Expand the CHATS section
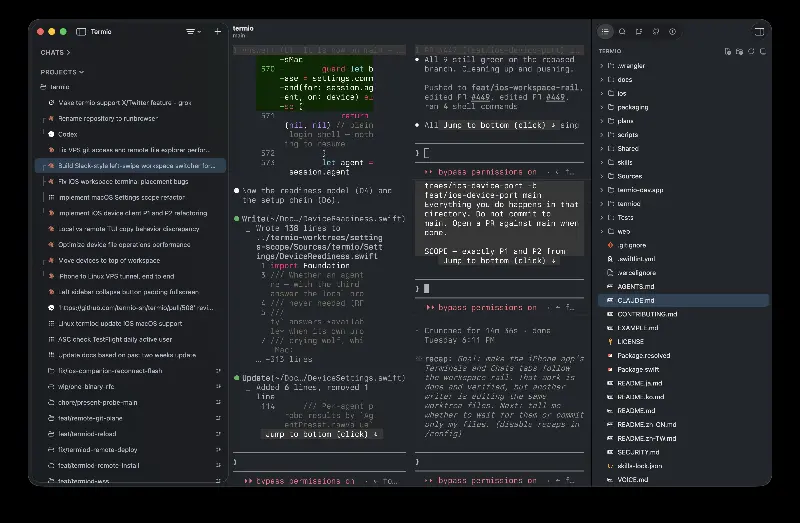The image size is (800, 523). (x=55, y=53)
